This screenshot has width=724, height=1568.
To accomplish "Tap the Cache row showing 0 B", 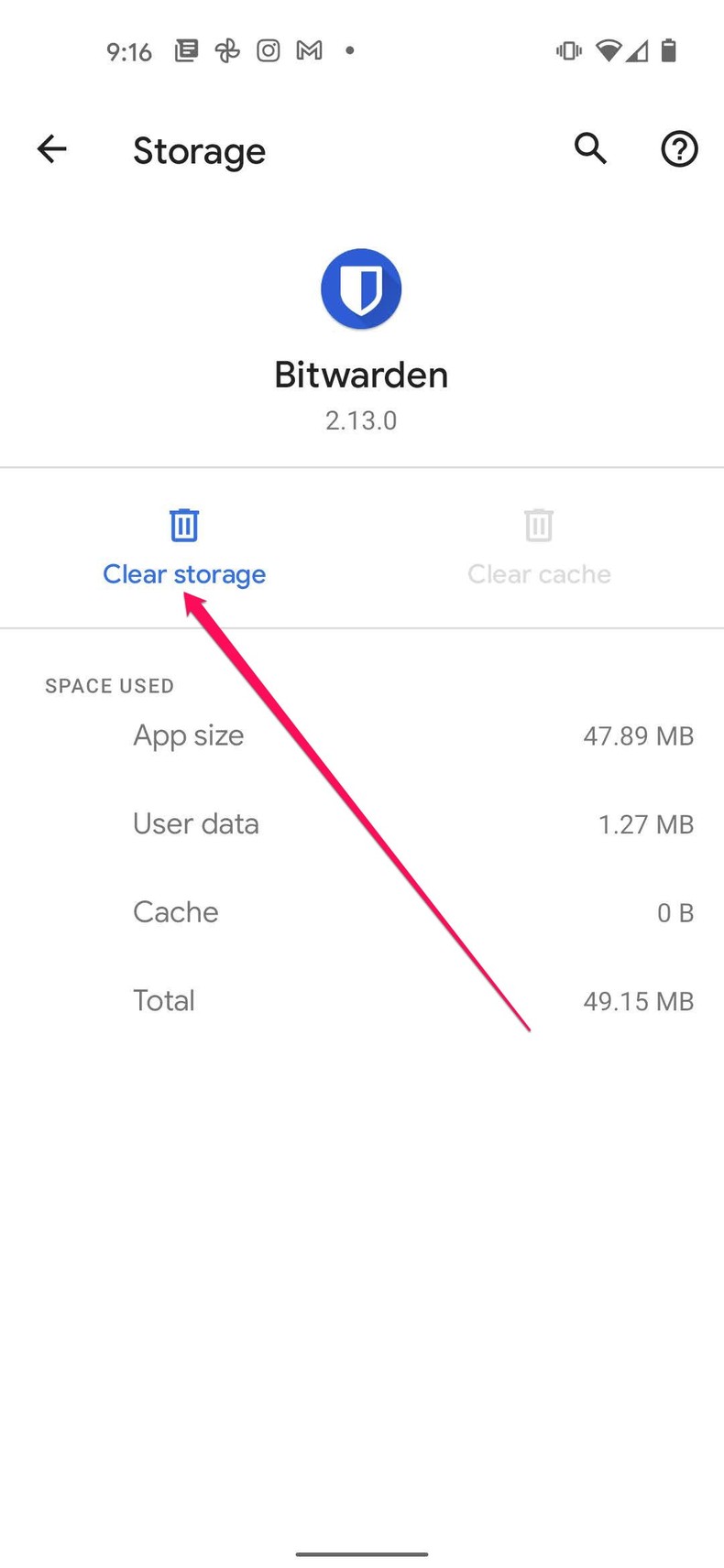I will (361, 912).
